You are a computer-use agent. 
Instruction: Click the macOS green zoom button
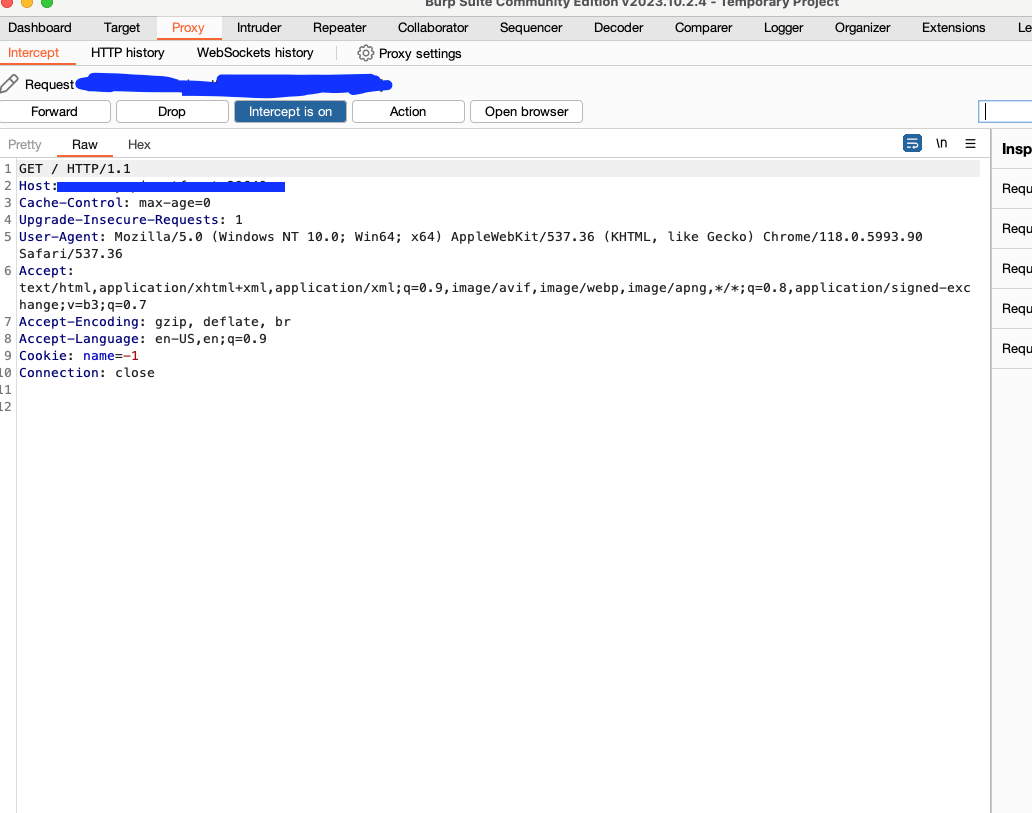(47, 3)
